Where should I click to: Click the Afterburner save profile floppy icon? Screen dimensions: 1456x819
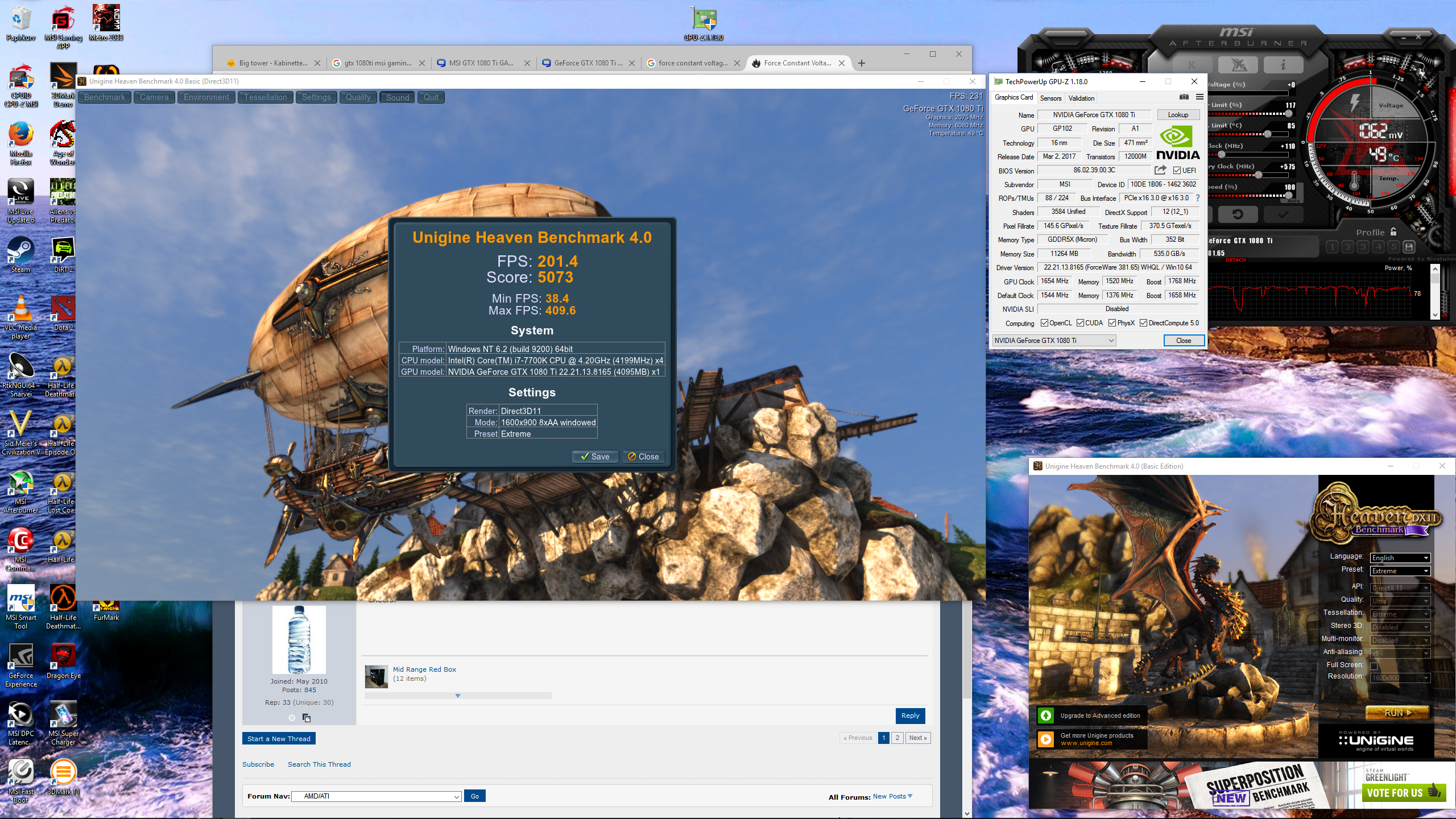coord(1409,247)
